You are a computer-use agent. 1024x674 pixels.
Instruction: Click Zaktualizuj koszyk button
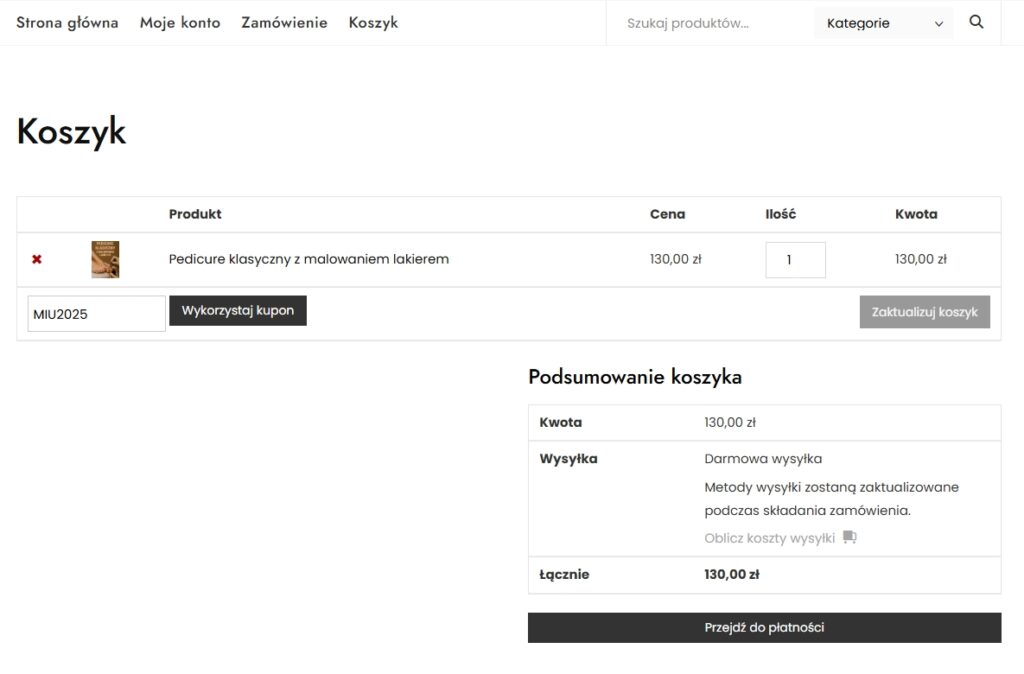[x=924, y=312]
